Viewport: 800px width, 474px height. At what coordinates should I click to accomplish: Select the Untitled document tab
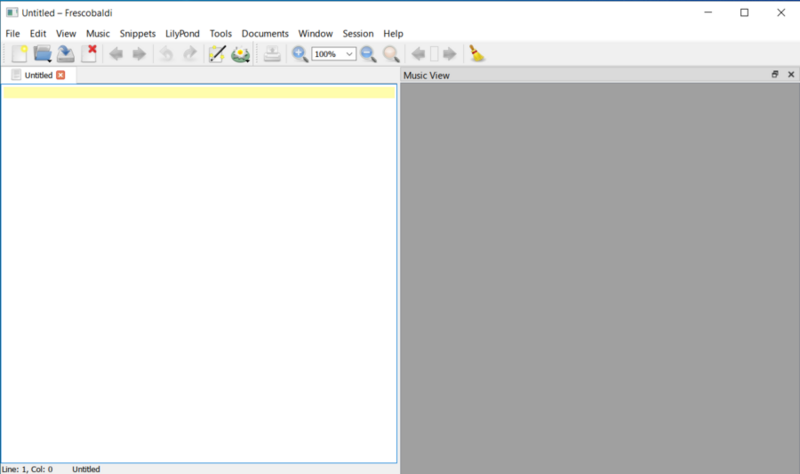(x=37, y=75)
